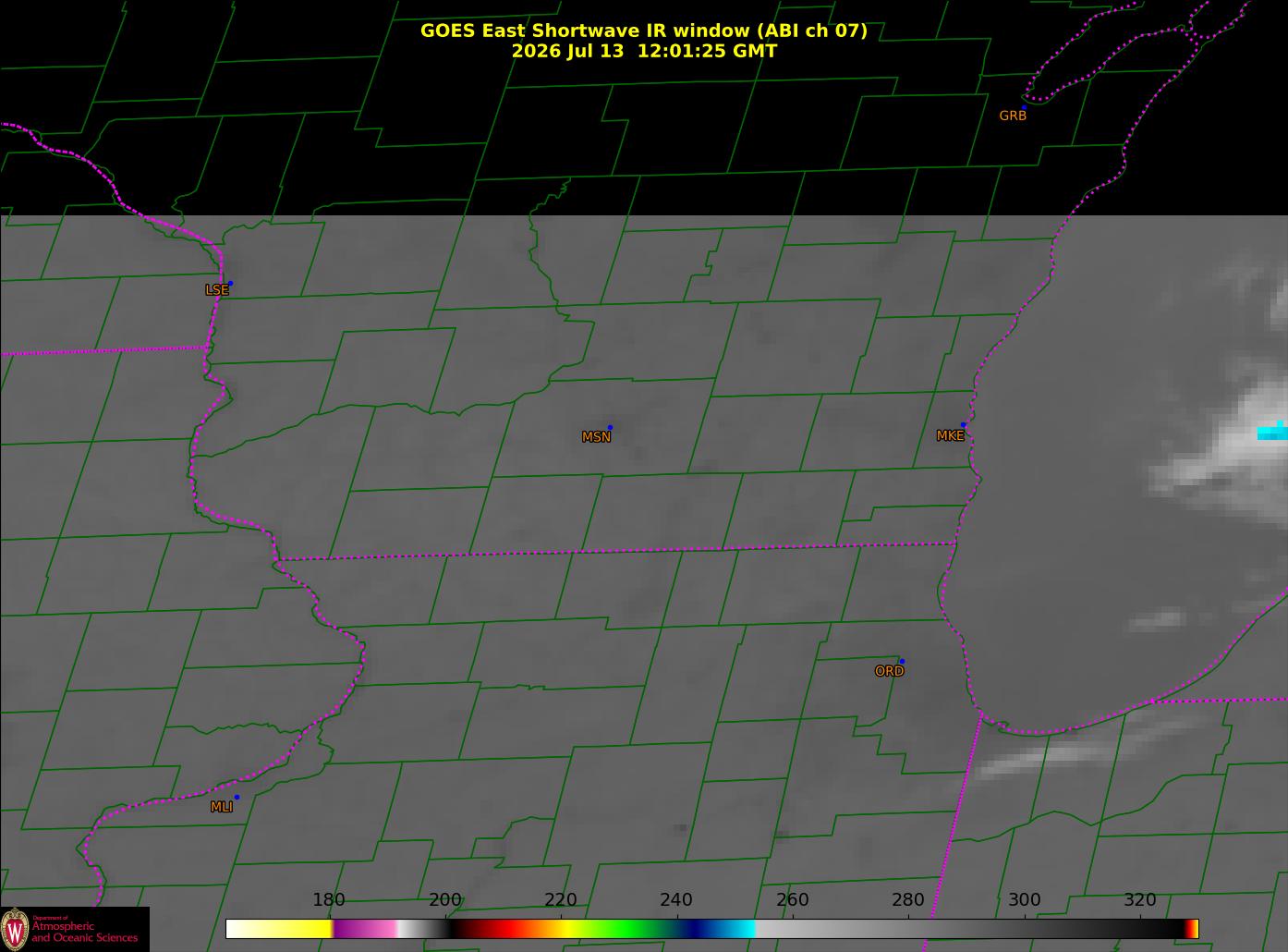This screenshot has height=952, width=1288.
Task: Click the 240 tick label on the colorbar
Action: point(676,900)
